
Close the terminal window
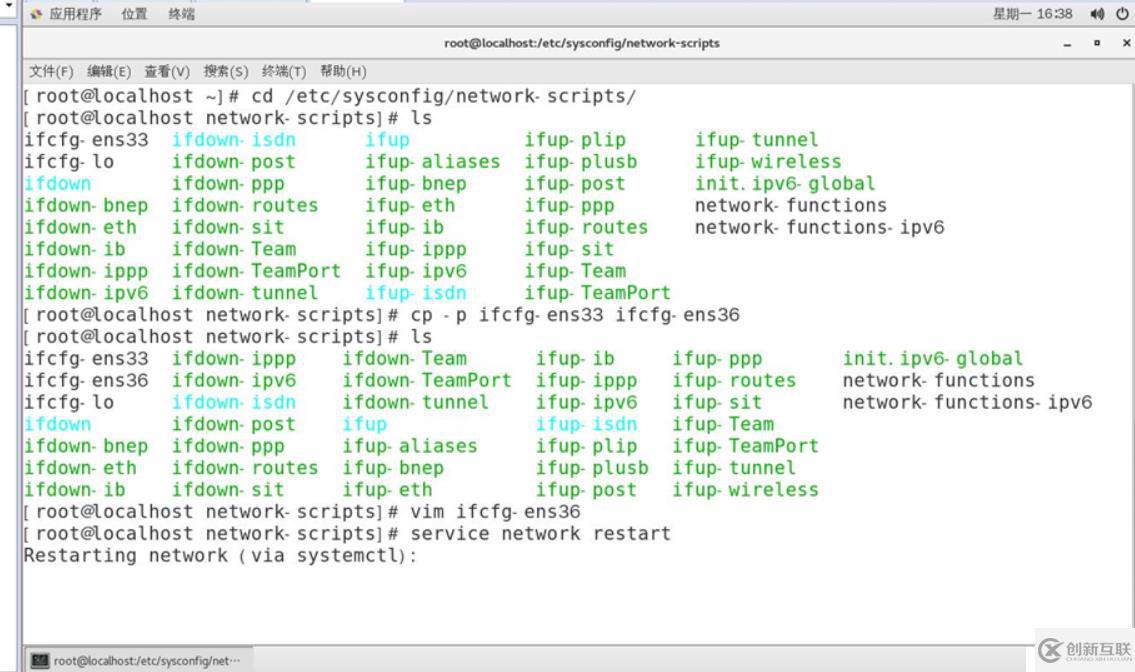pyautogui.click(x=1126, y=43)
